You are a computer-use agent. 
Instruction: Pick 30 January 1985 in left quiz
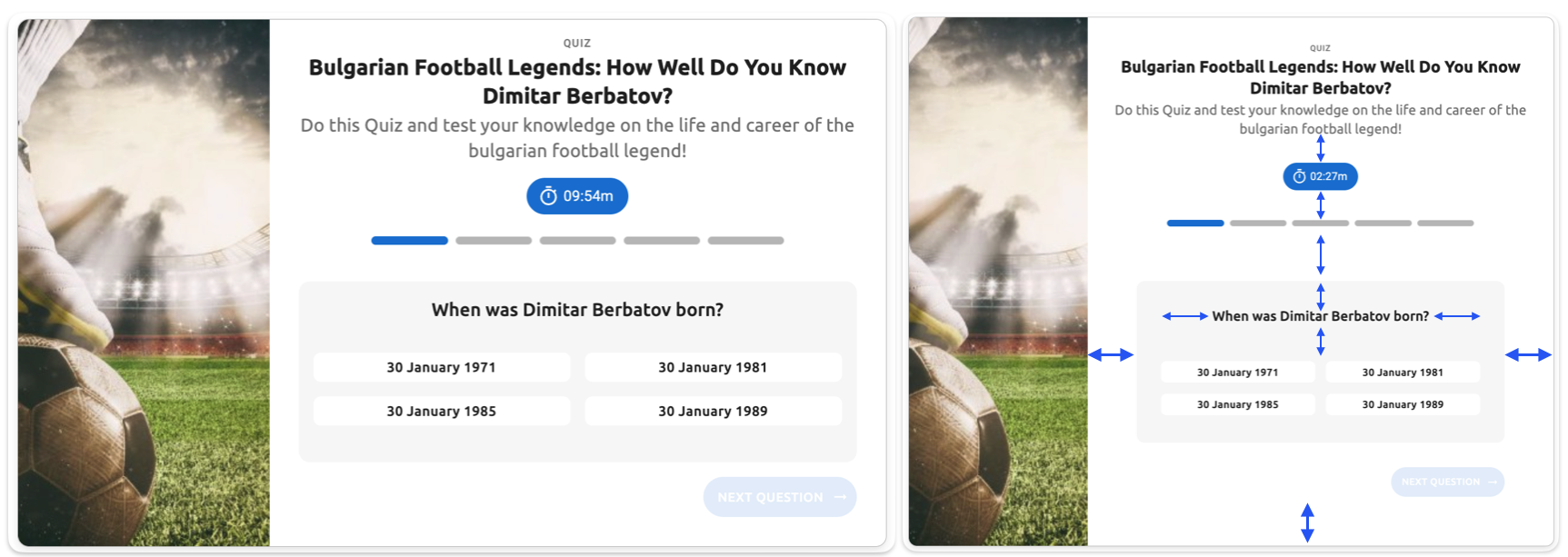click(442, 411)
